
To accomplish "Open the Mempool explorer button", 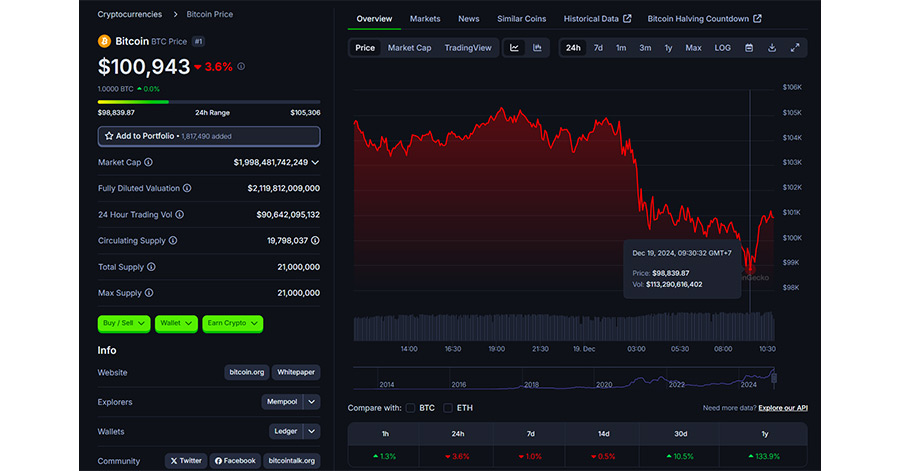I will [x=282, y=402].
